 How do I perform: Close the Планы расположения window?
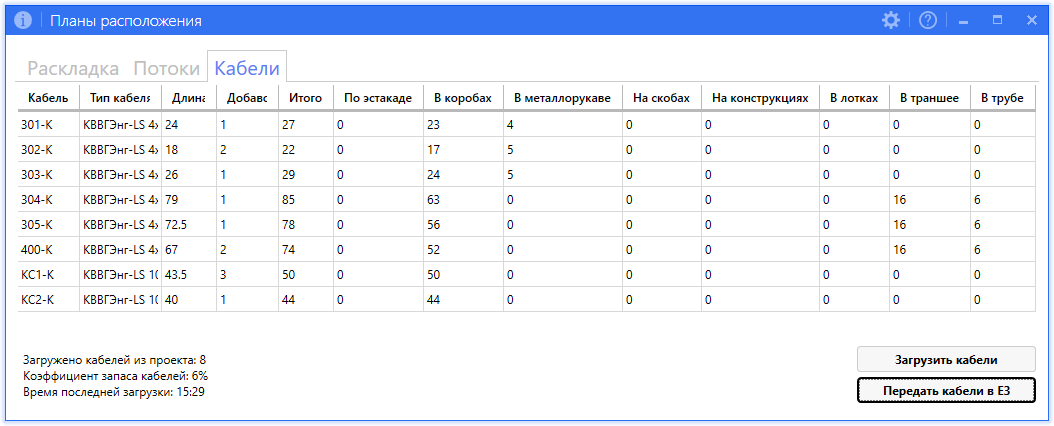(1031, 20)
